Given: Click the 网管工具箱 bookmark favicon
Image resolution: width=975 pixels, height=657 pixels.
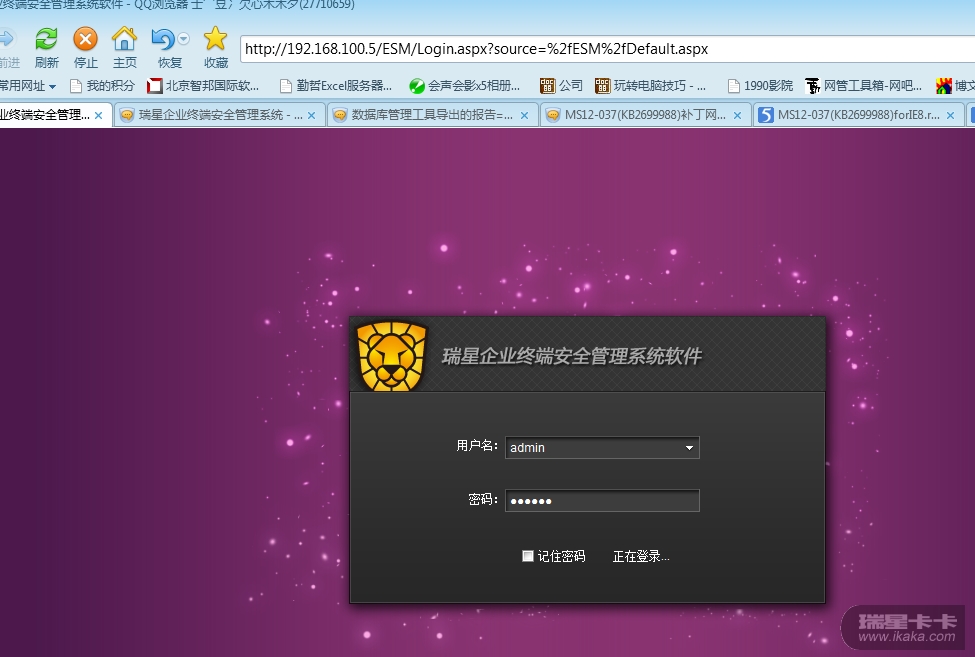Looking at the screenshot, I should 812,86.
